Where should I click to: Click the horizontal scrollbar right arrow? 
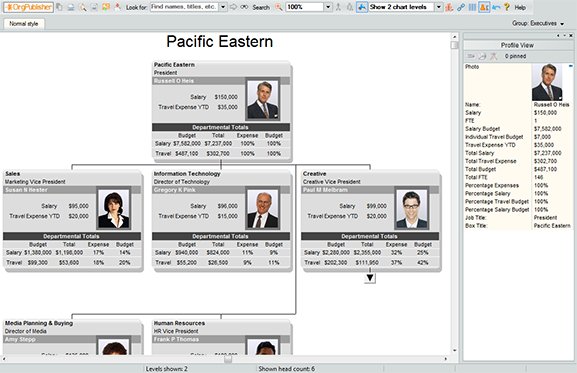click(446, 359)
